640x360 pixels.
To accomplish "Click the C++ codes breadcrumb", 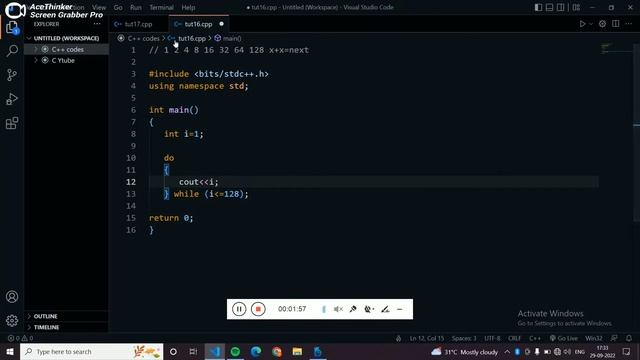I will click(143, 38).
